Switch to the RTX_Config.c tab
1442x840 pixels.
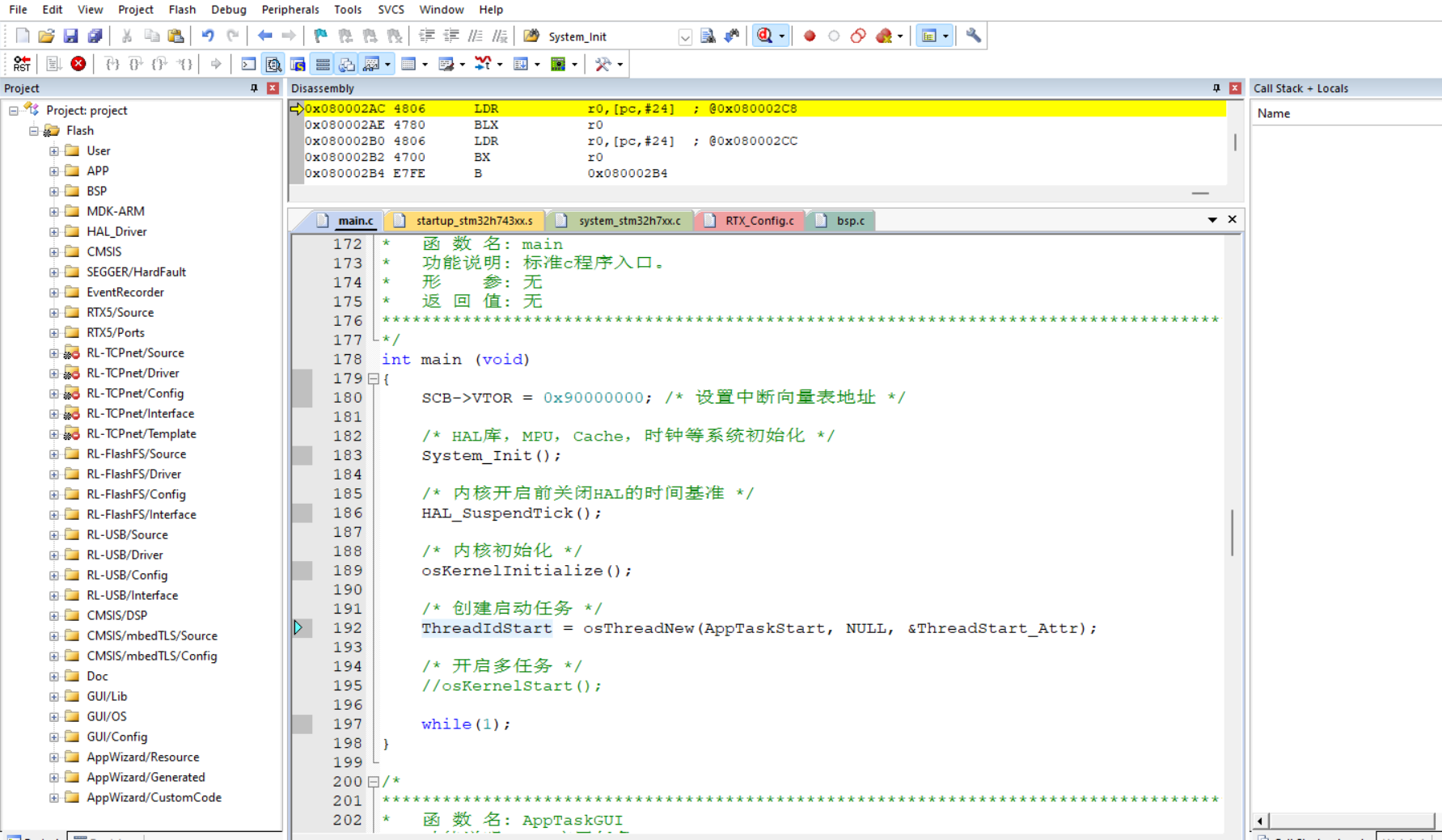coord(750,221)
